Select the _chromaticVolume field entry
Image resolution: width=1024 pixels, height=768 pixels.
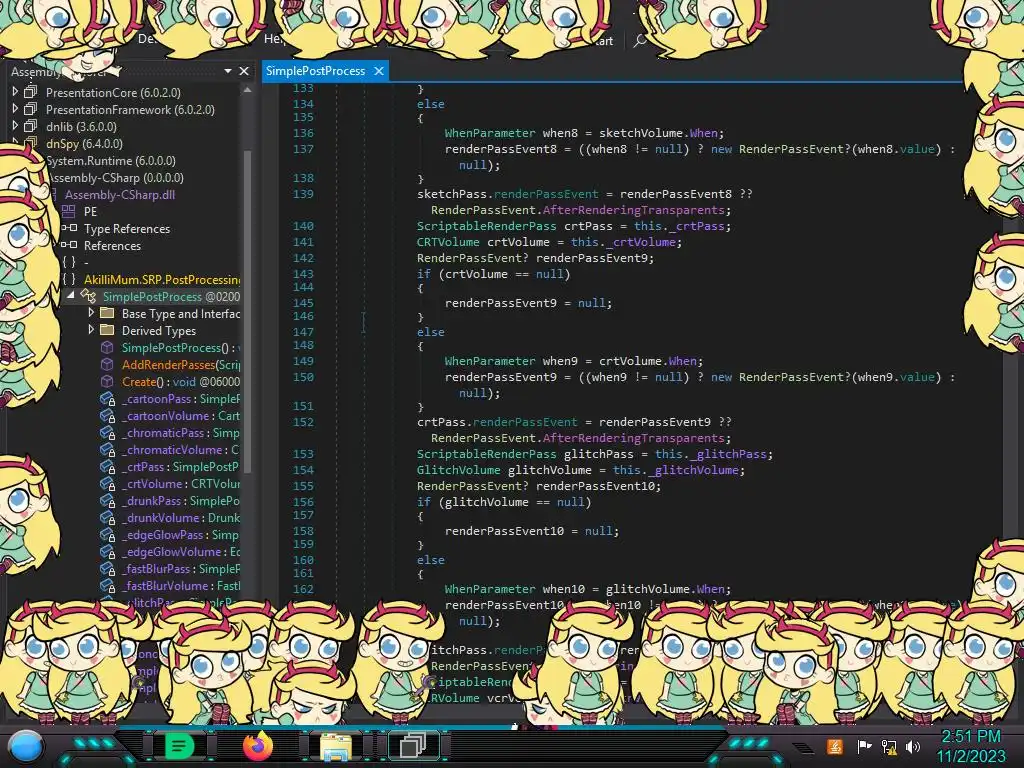click(181, 449)
